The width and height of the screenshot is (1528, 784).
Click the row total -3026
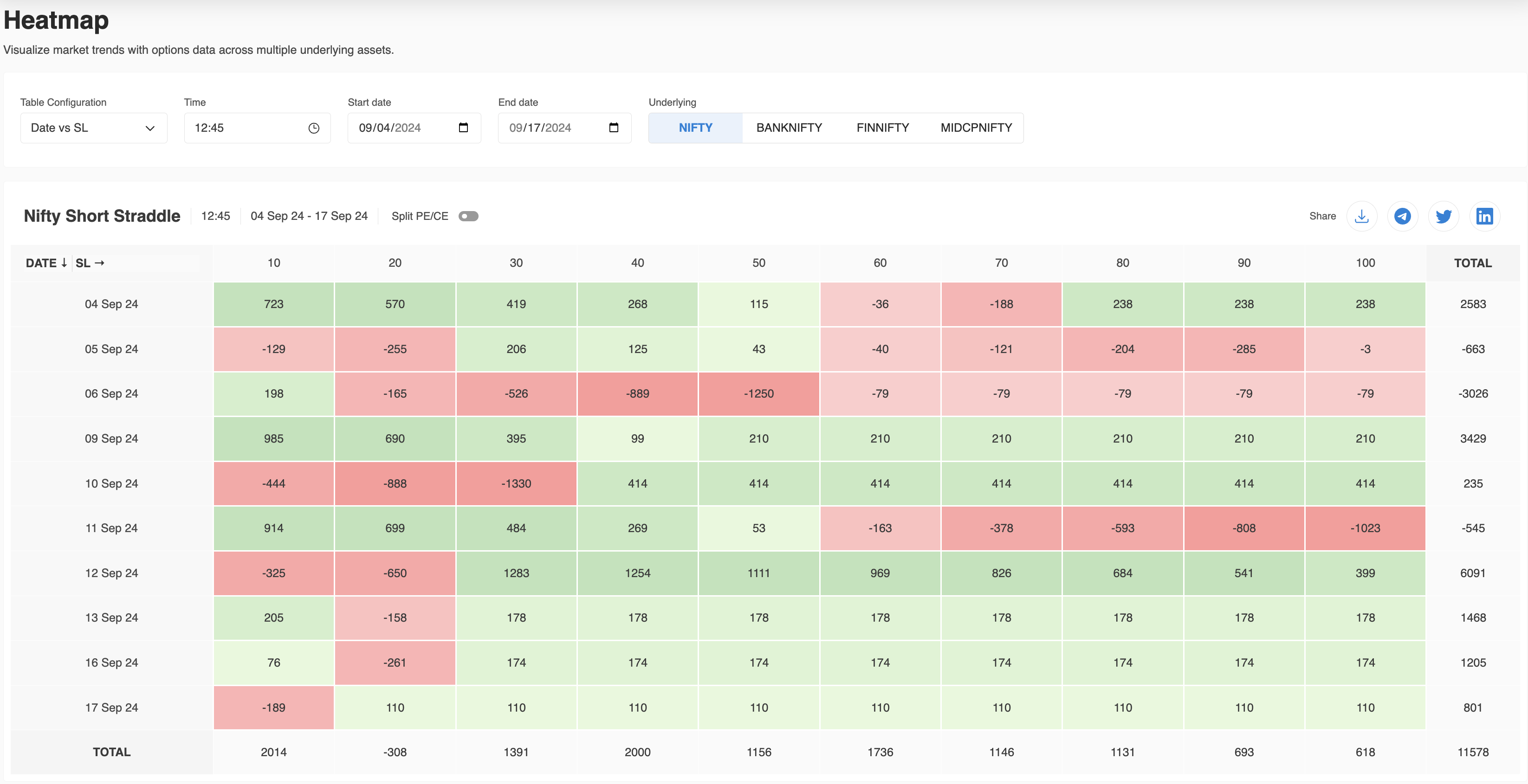(x=1472, y=394)
